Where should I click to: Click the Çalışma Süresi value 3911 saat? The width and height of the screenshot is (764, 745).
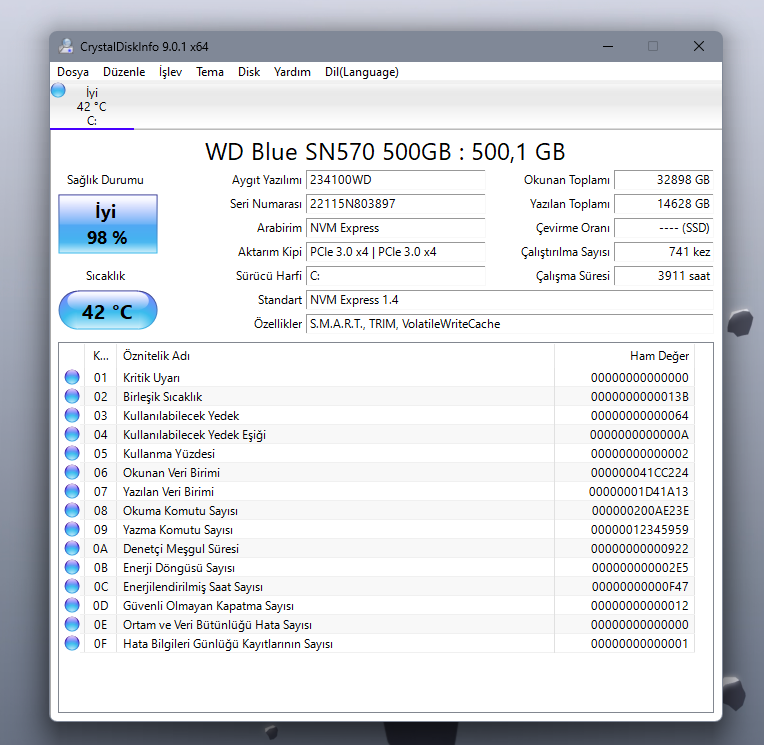[x=664, y=276]
